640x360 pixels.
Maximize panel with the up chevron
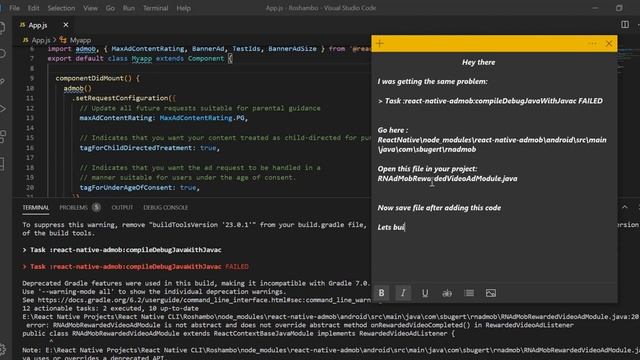click(624, 207)
